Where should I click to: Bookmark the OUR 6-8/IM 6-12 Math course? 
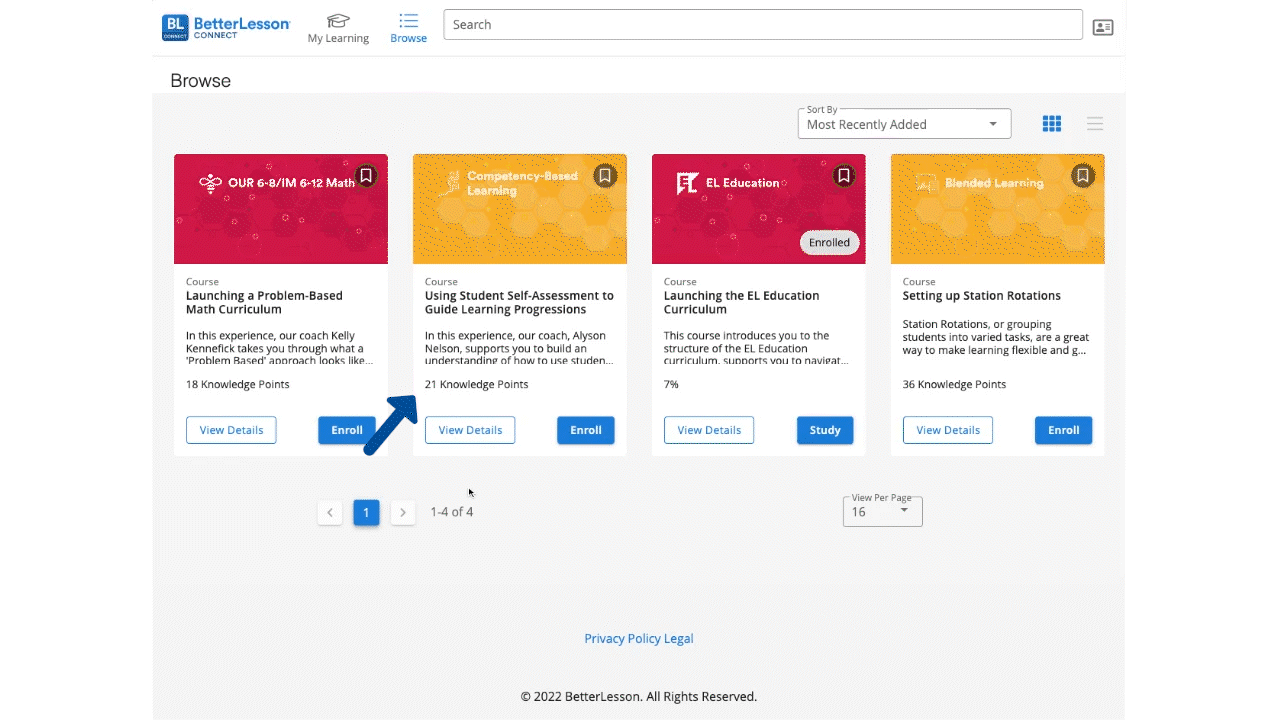pos(366,176)
